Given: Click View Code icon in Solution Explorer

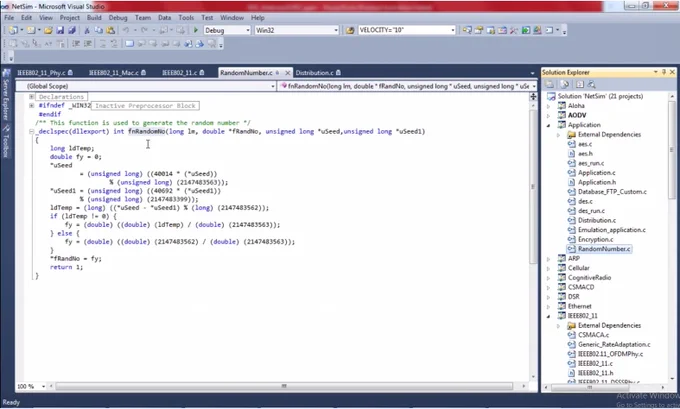Looking at the screenshot, I should 580,84.
